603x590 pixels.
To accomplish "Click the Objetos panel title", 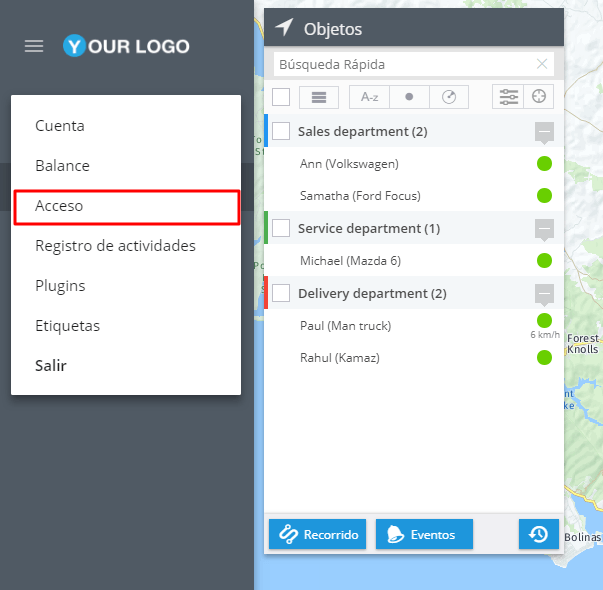I will [x=333, y=29].
